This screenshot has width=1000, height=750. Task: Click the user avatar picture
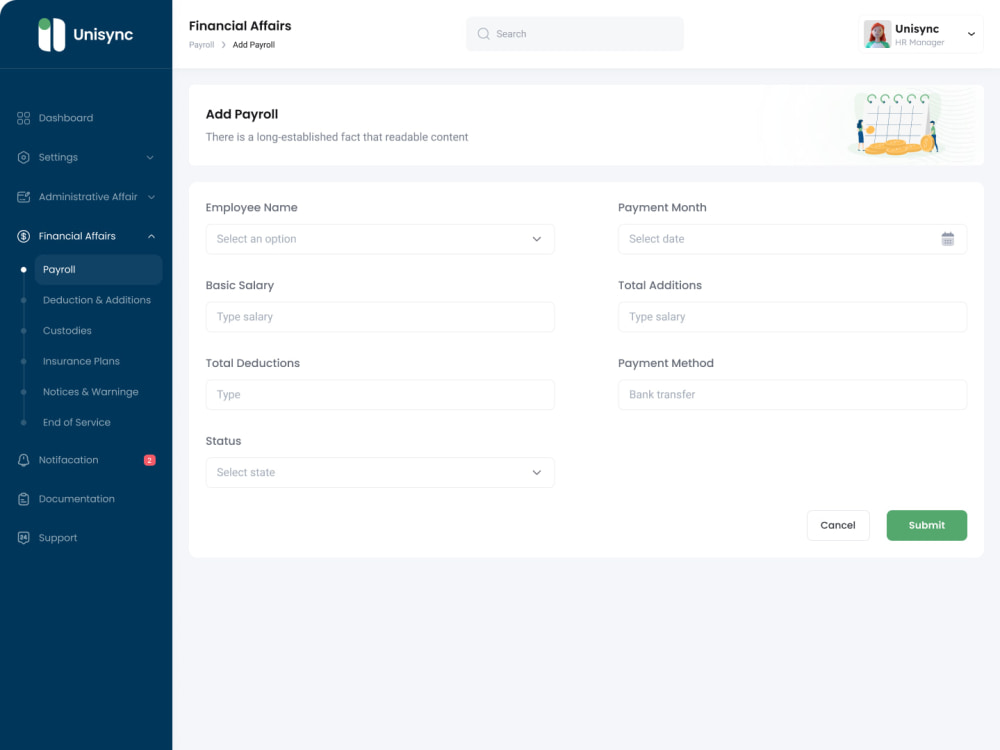click(877, 34)
